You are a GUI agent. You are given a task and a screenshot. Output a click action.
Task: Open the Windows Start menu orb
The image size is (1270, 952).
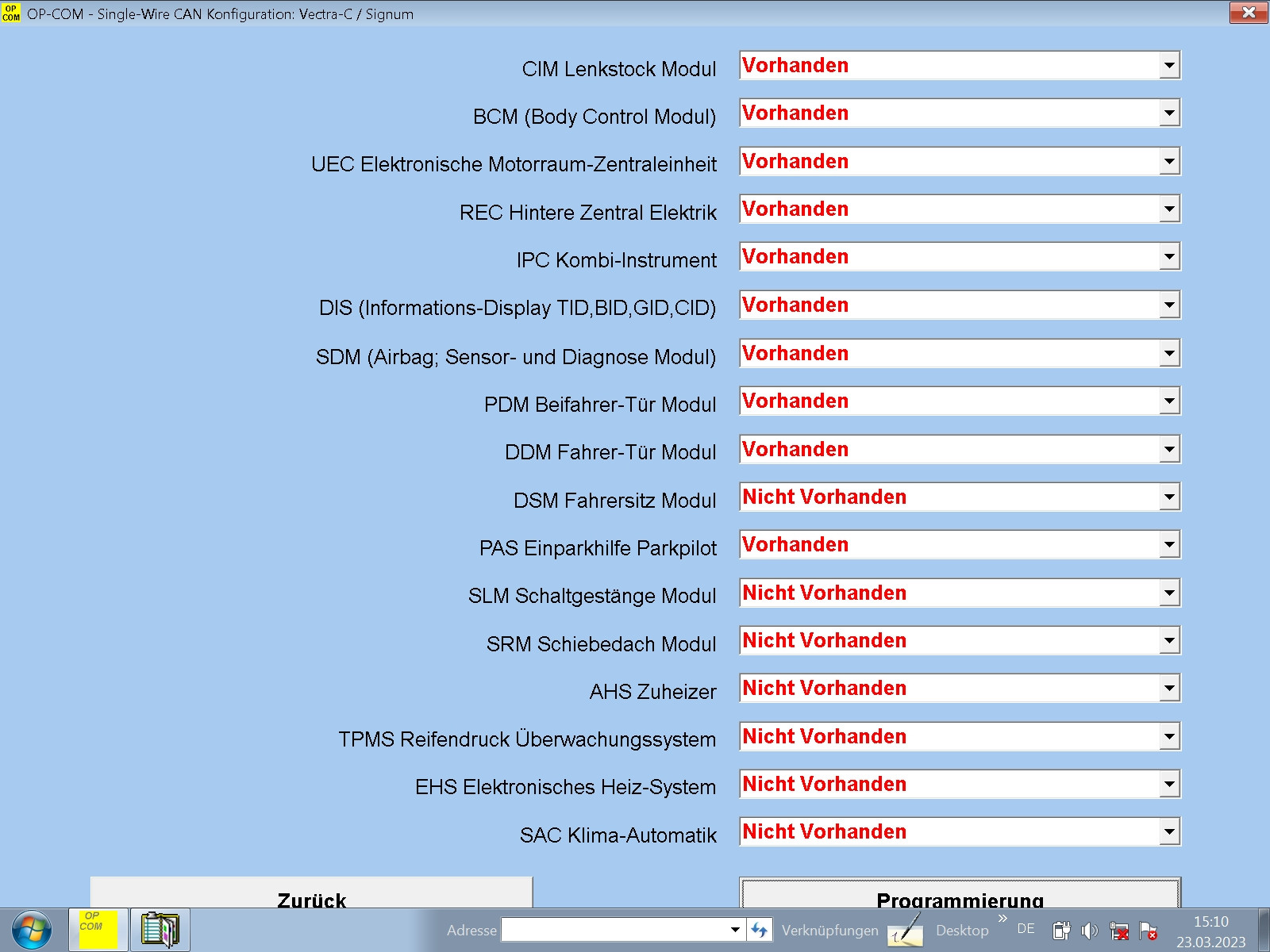pos(32,930)
